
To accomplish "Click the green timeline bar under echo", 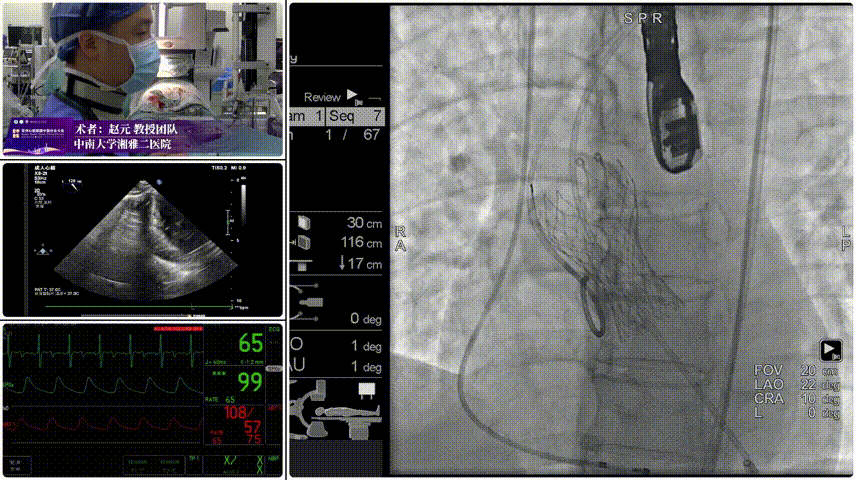I will pyautogui.click(x=139, y=307).
